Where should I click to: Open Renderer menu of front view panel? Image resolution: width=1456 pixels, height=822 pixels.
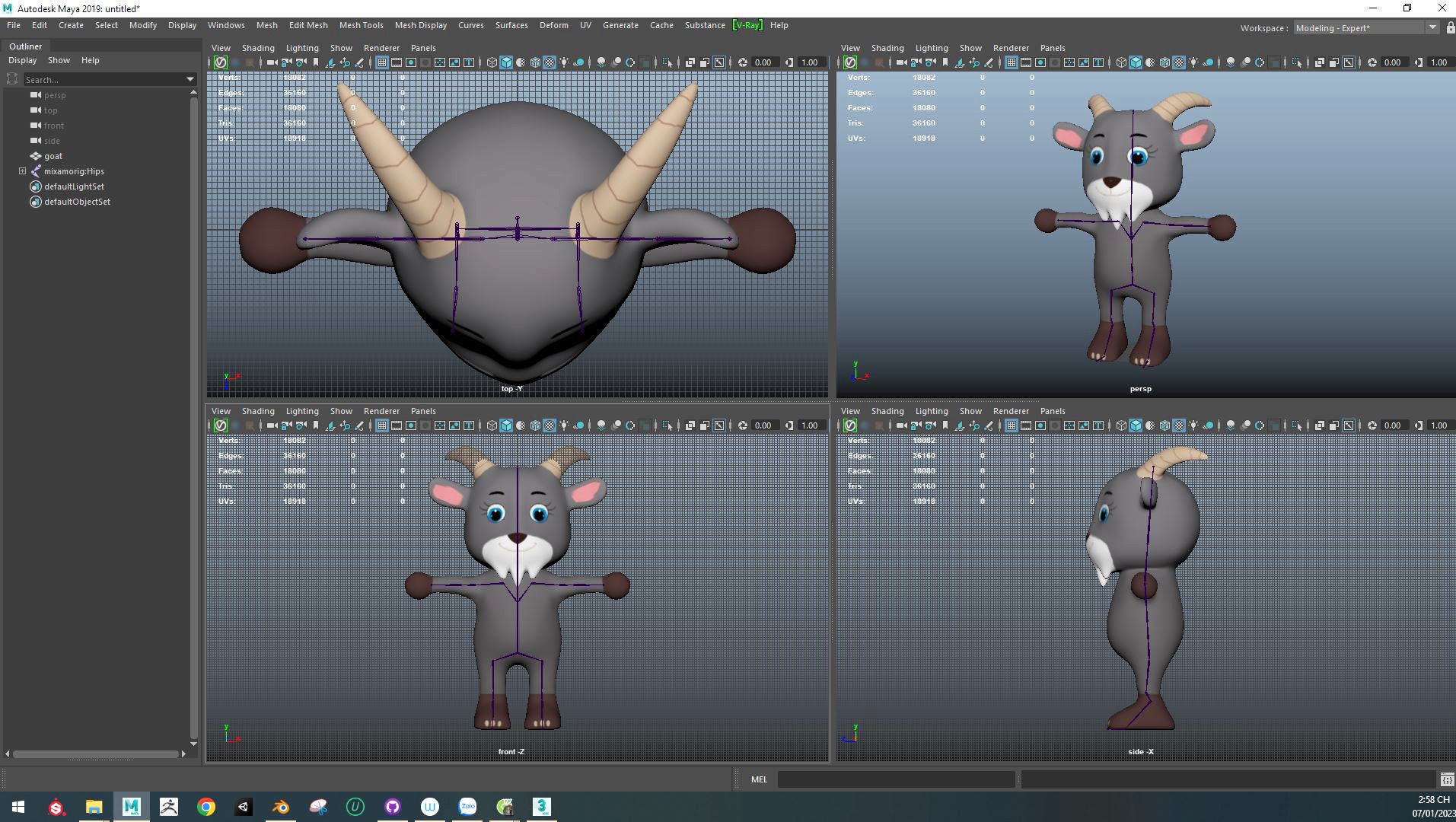click(x=381, y=411)
